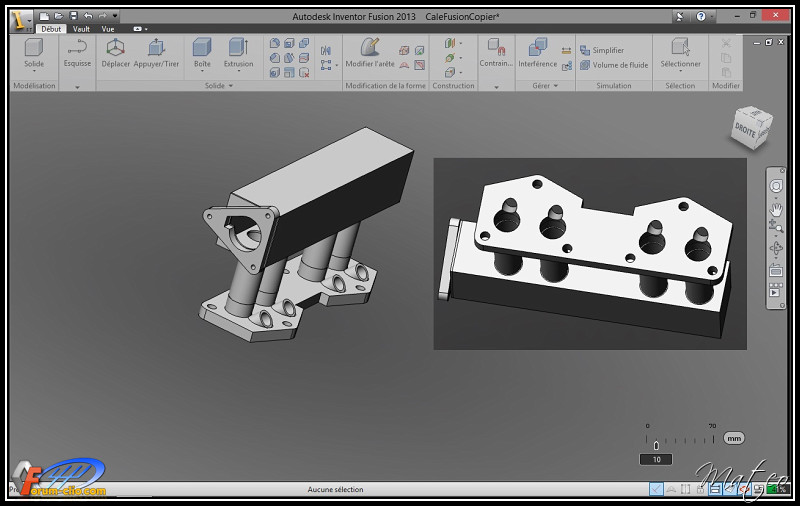The height and width of the screenshot is (506, 800).
Task: Click the 'Aucune sélection' status bar text
Action: (x=335, y=489)
